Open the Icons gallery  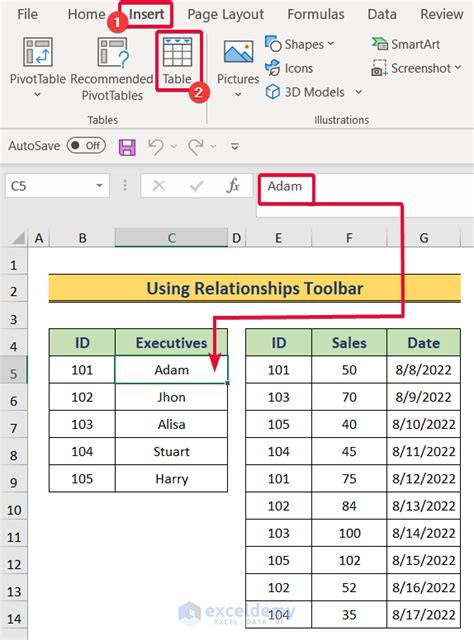click(x=289, y=68)
